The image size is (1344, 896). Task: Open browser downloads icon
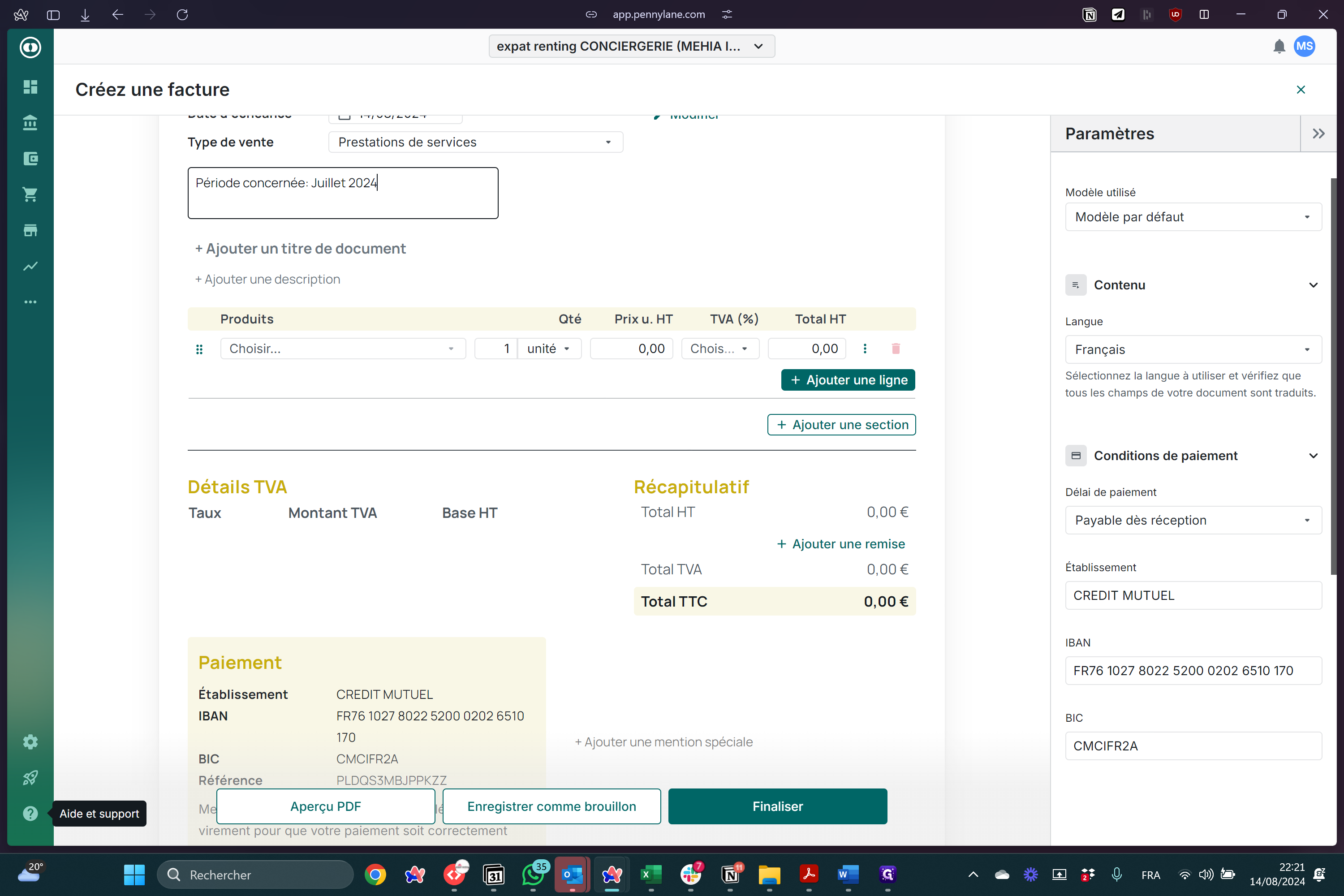click(x=85, y=14)
